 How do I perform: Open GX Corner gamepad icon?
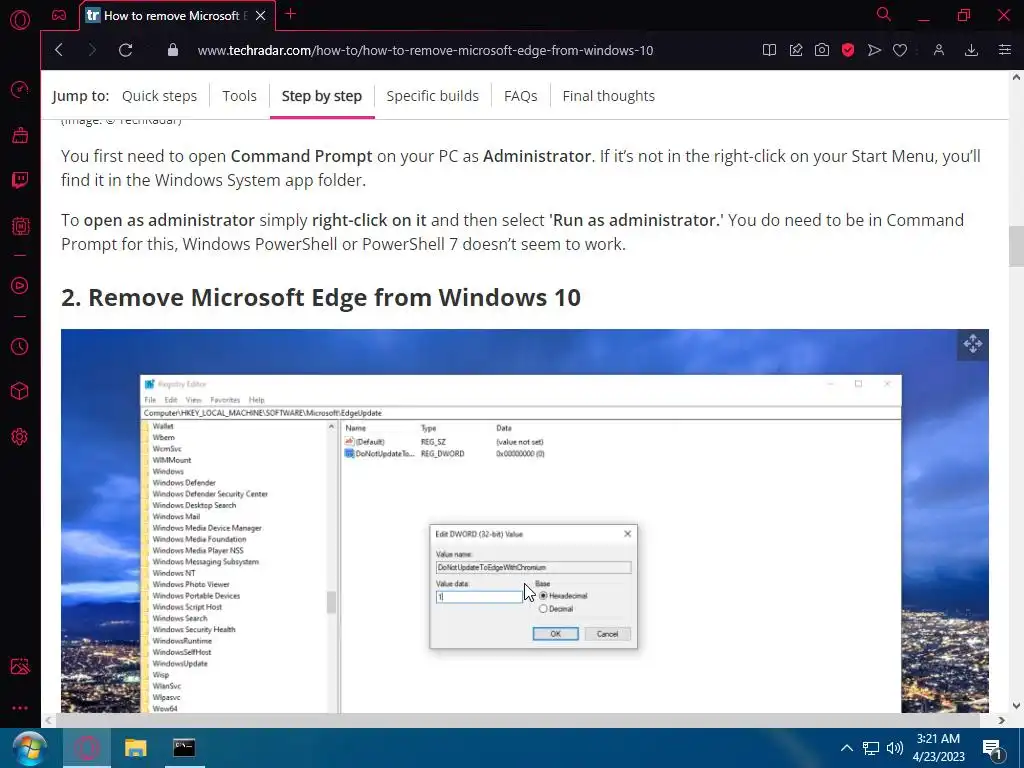[x=59, y=15]
